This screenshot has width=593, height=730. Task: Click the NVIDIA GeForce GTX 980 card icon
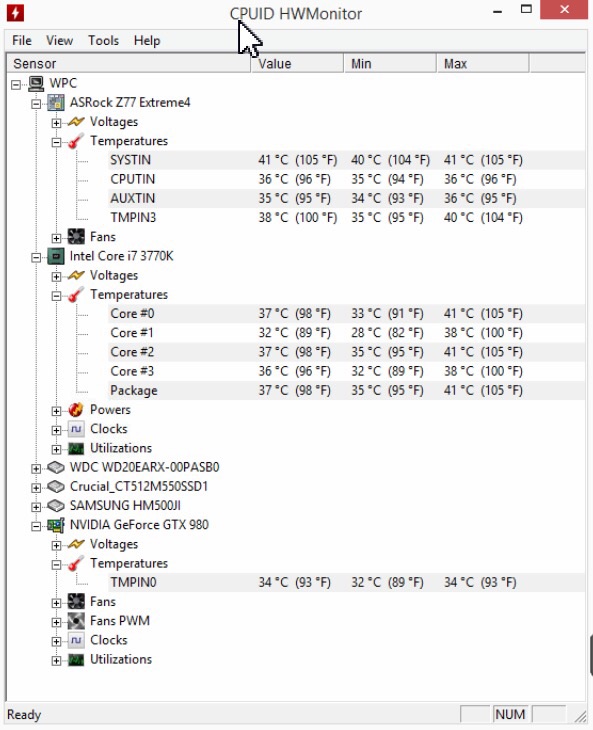coord(56,525)
